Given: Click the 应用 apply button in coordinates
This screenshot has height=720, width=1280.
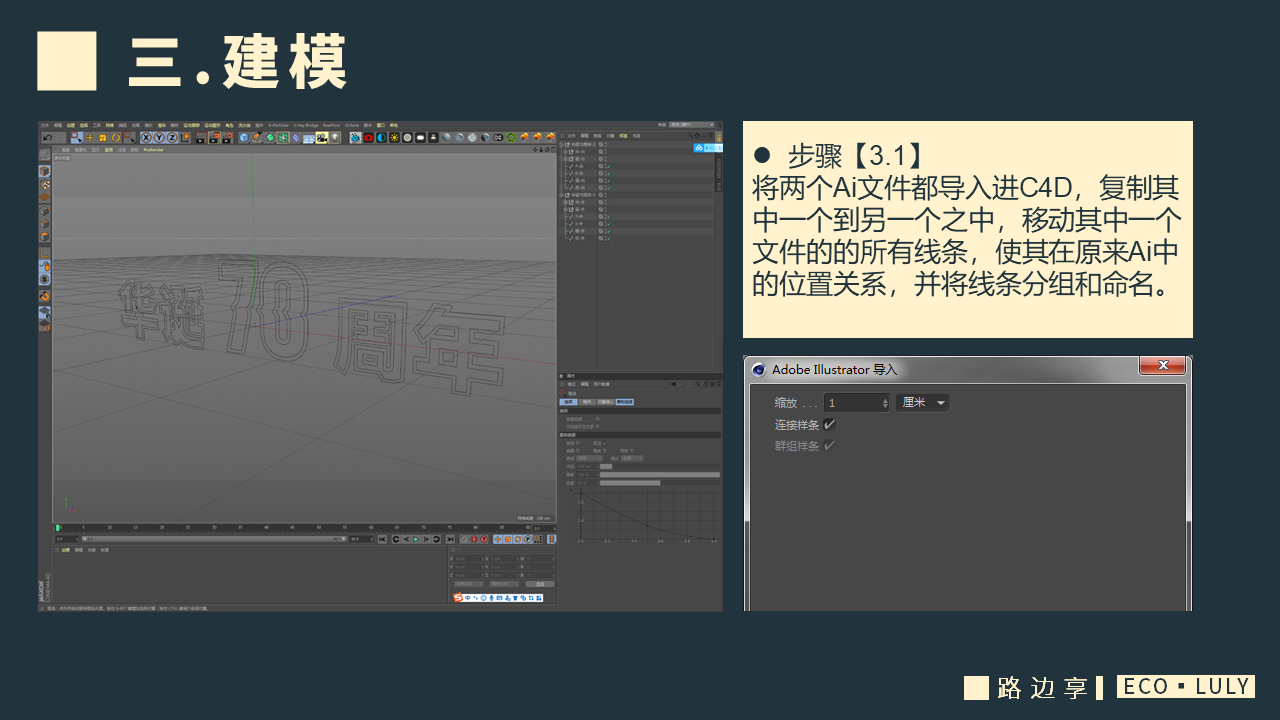Looking at the screenshot, I should click(x=540, y=584).
